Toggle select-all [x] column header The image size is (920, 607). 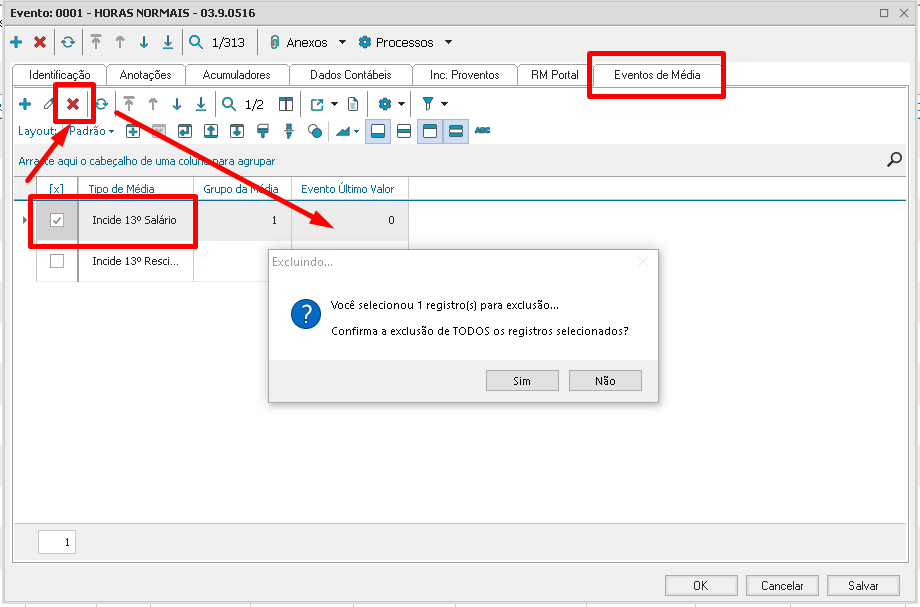(56, 189)
